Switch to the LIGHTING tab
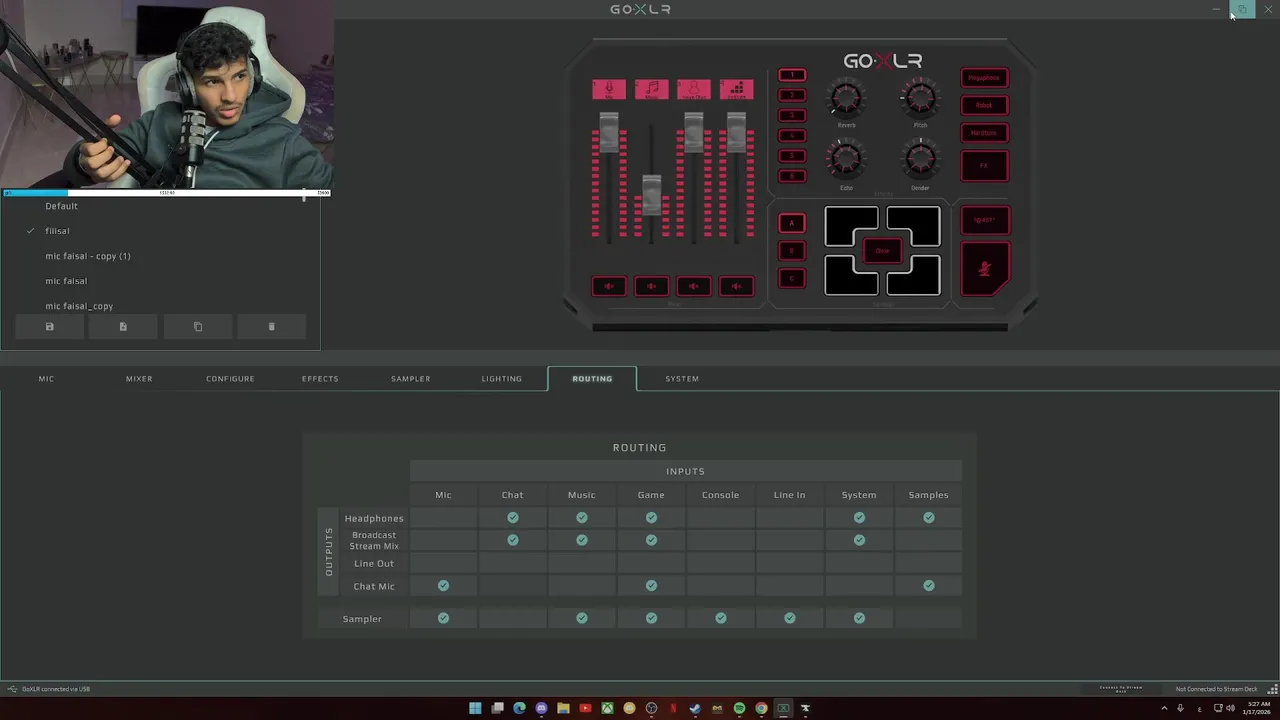Screen dimensions: 1280x720 click(x=502, y=379)
